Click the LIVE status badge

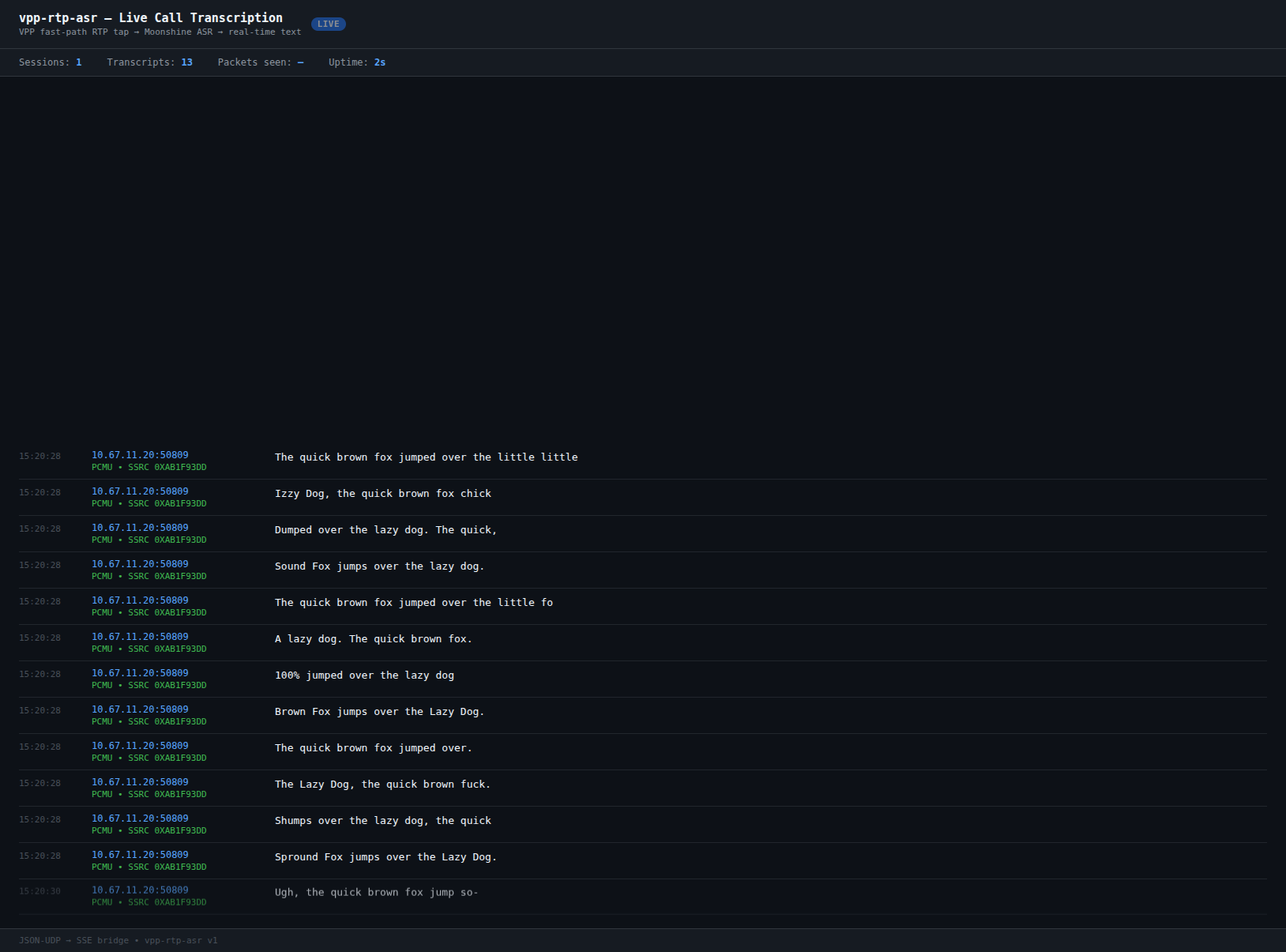tap(329, 24)
